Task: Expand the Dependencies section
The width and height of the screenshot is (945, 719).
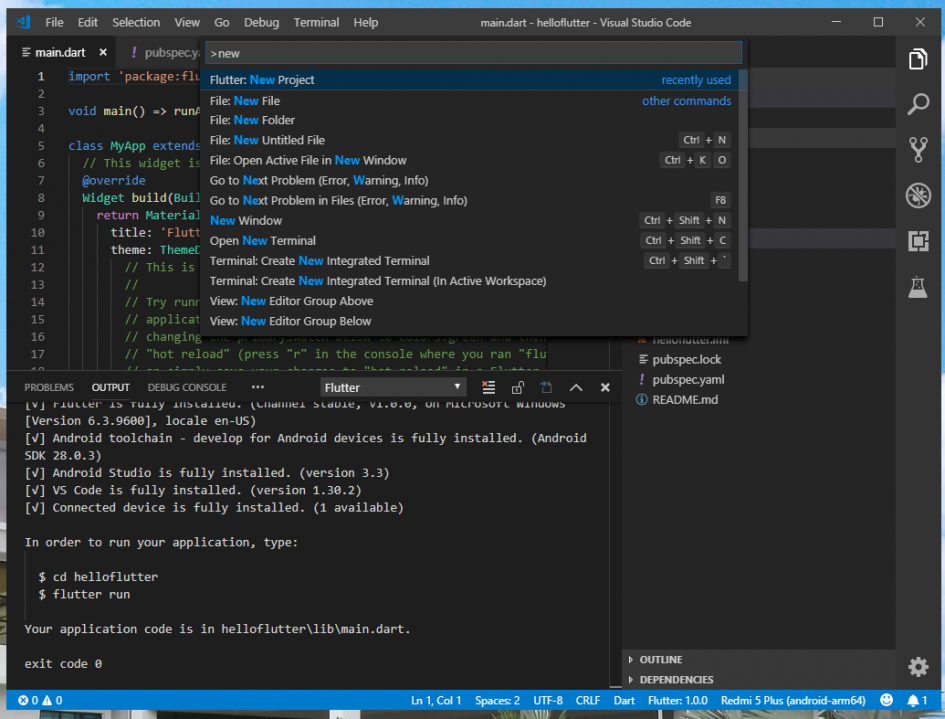Action: click(x=676, y=680)
